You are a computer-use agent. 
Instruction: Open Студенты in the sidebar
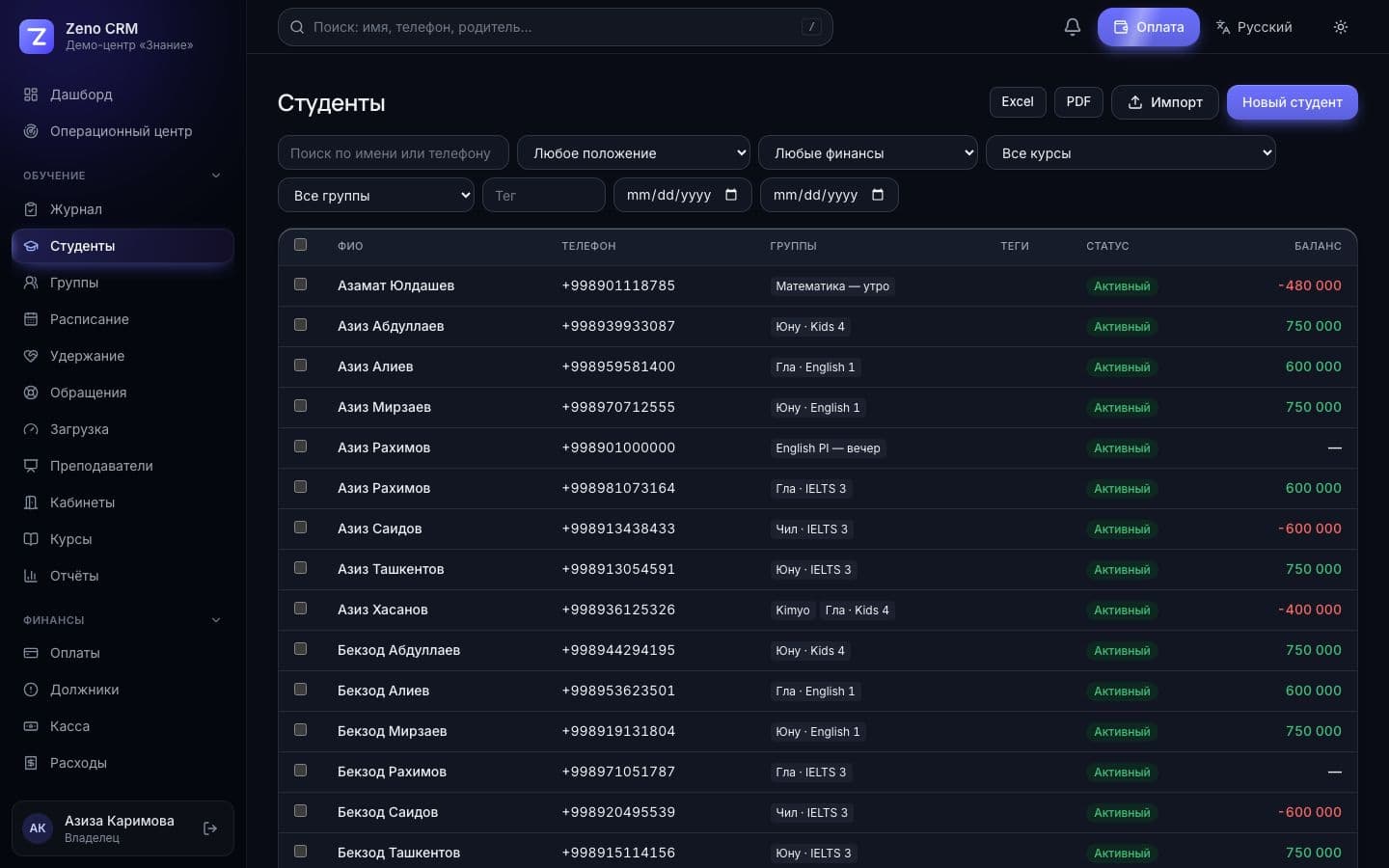(123, 246)
